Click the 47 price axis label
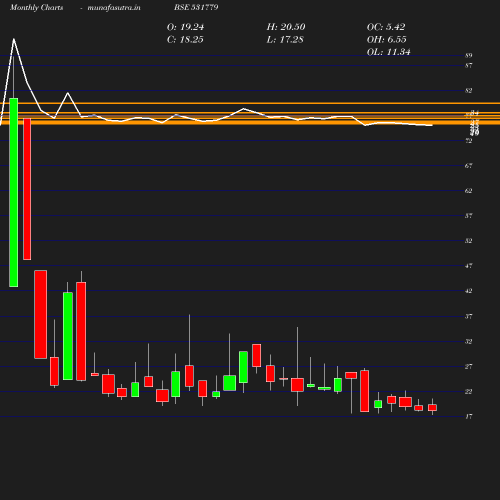 coord(469,266)
